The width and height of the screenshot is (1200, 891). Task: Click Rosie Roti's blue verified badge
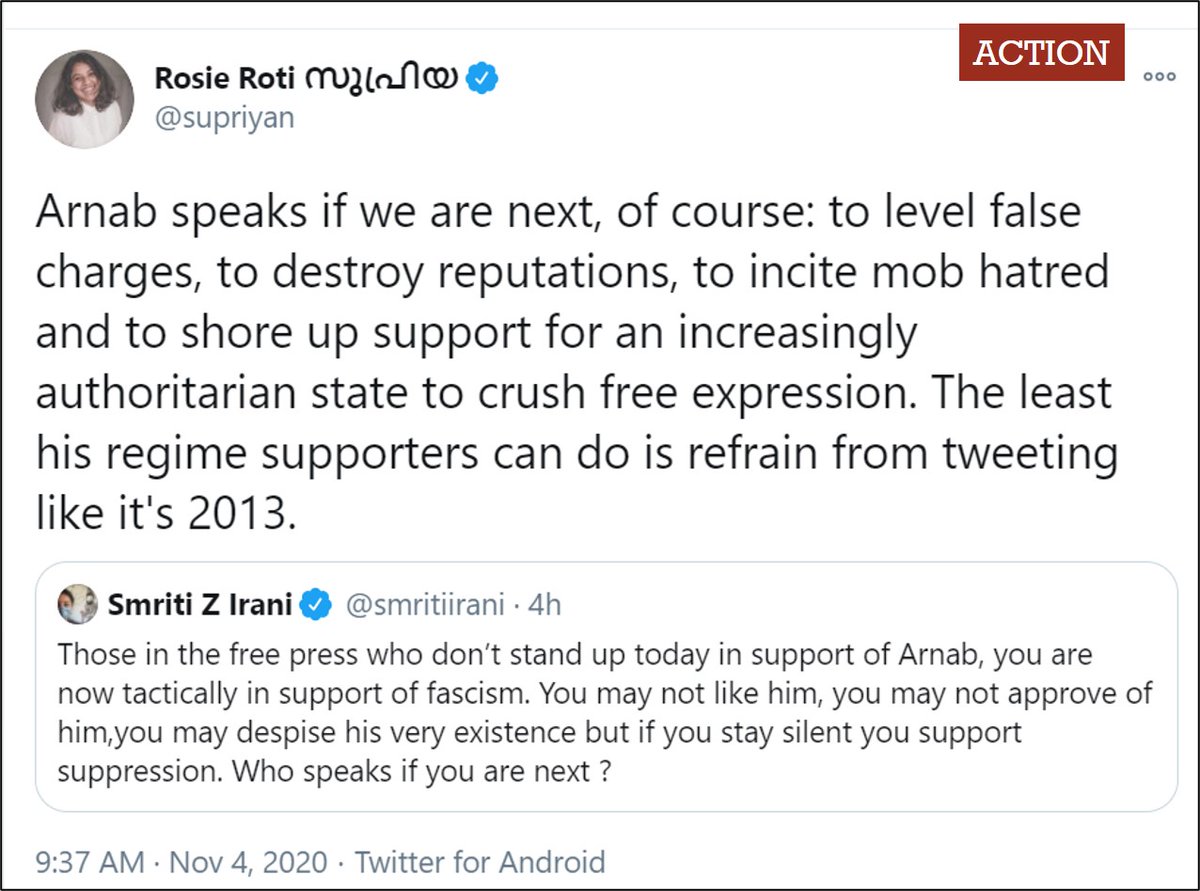tap(484, 79)
